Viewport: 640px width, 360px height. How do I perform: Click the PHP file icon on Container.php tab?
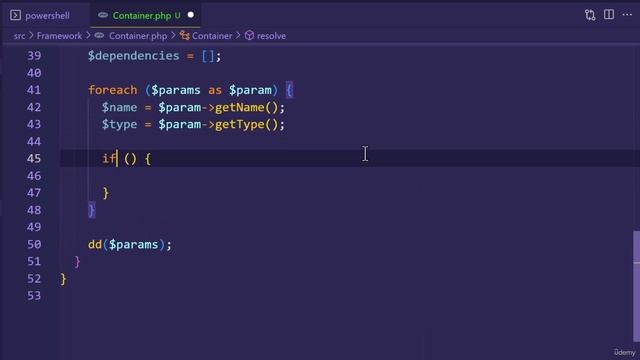click(x=103, y=15)
